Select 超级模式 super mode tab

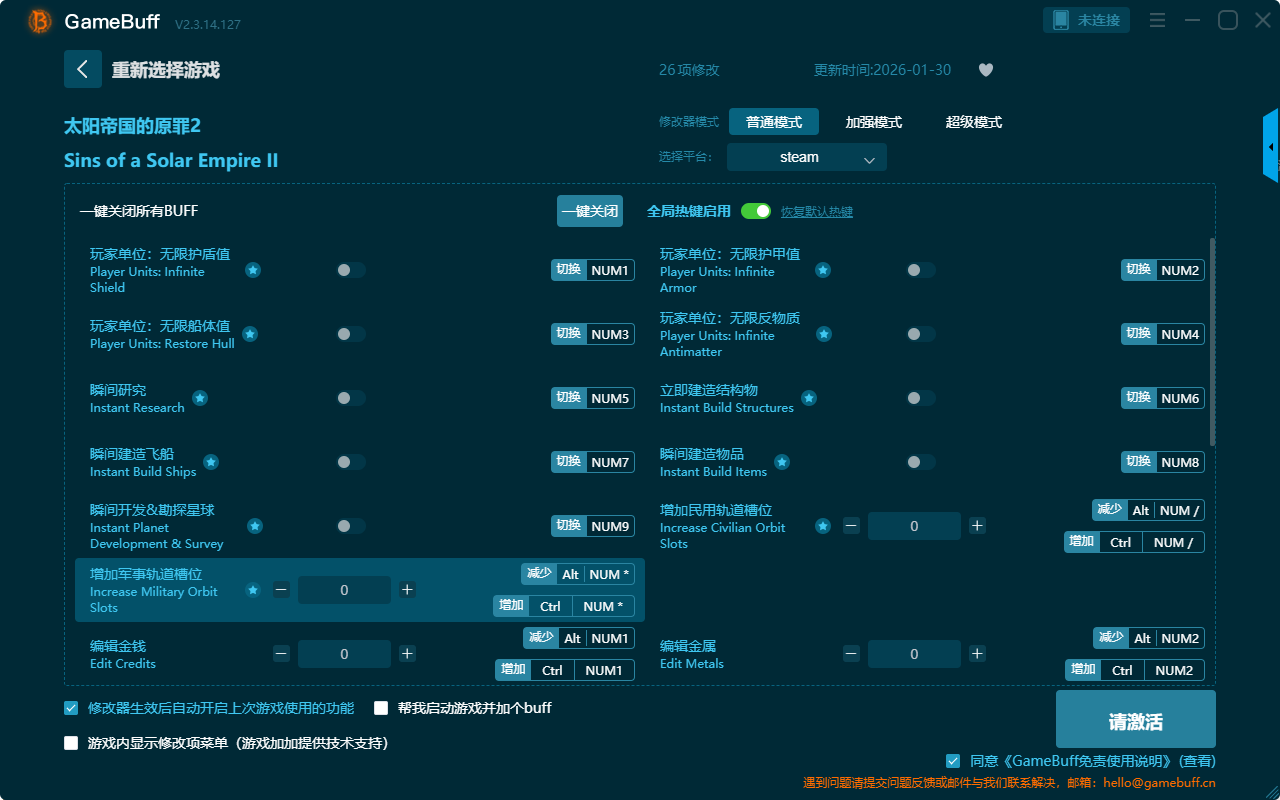click(973, 122)
